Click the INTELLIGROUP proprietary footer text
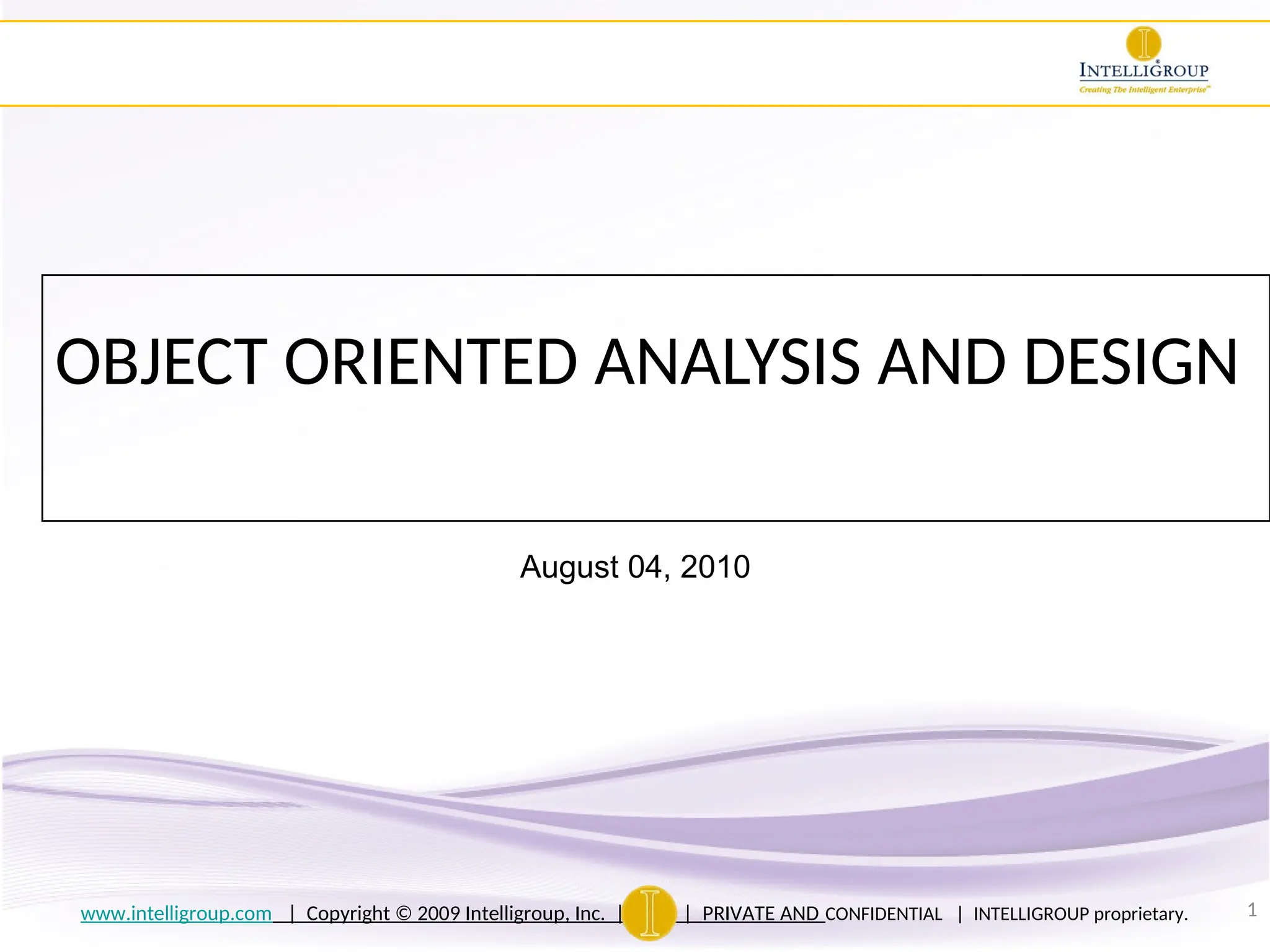Screen dimensions: 1270x952 (1080, 914)
